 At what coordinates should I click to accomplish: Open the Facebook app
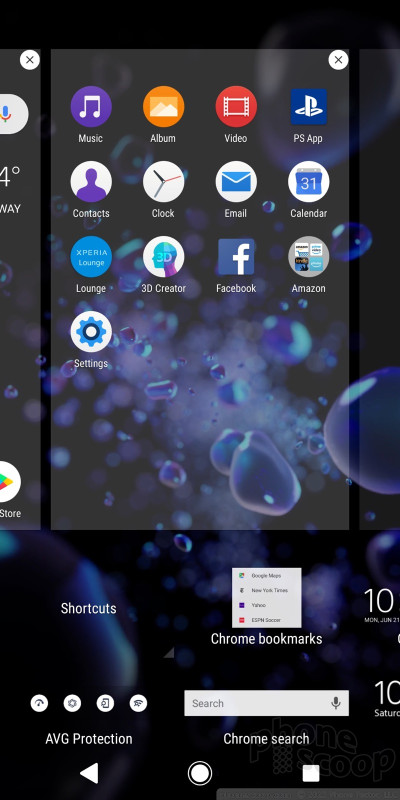(x=236, y=257)
